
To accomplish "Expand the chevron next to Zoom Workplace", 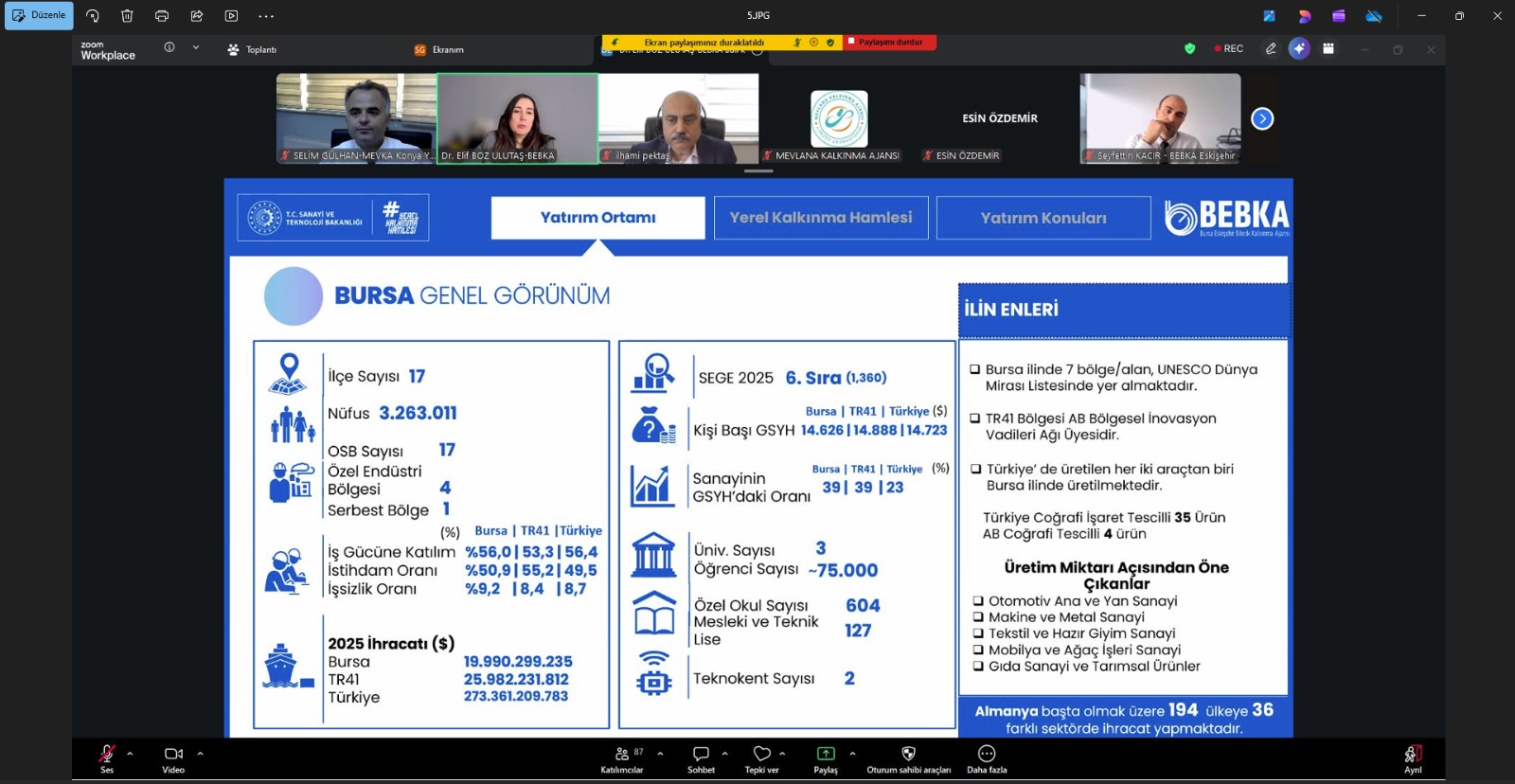I will coord(196,47).
